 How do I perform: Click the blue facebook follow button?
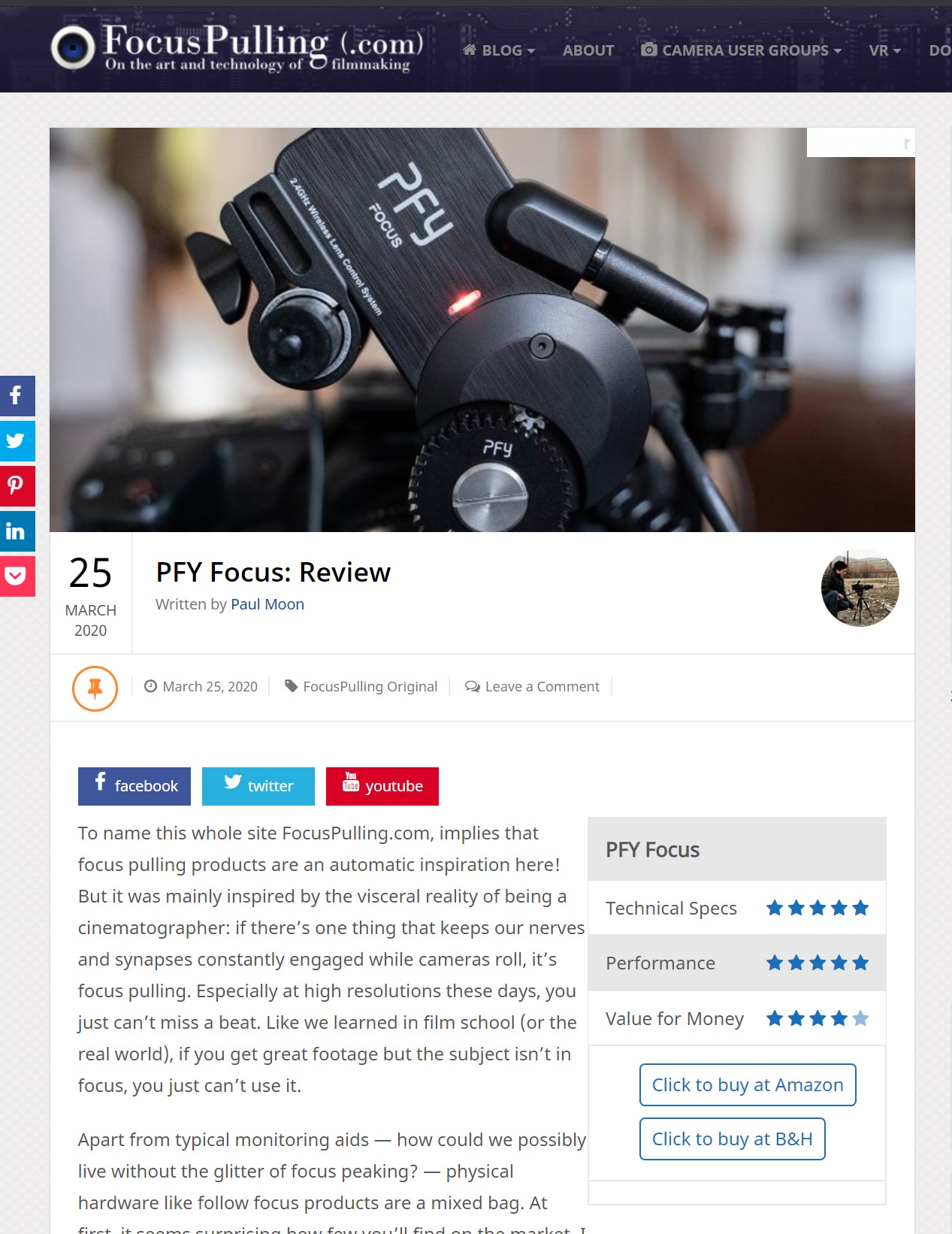click(134, 786)
